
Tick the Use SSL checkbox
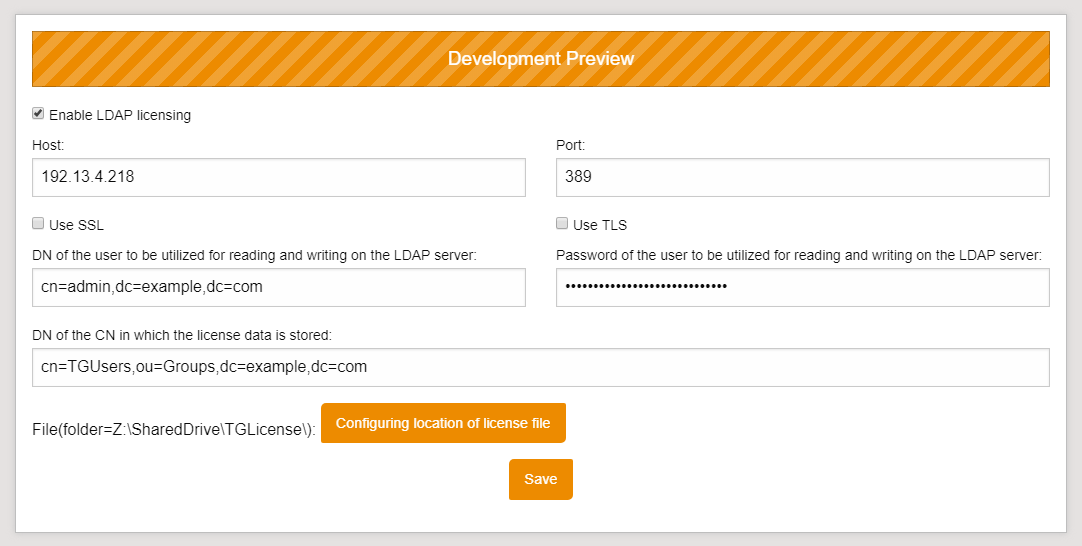pos(38,224)
